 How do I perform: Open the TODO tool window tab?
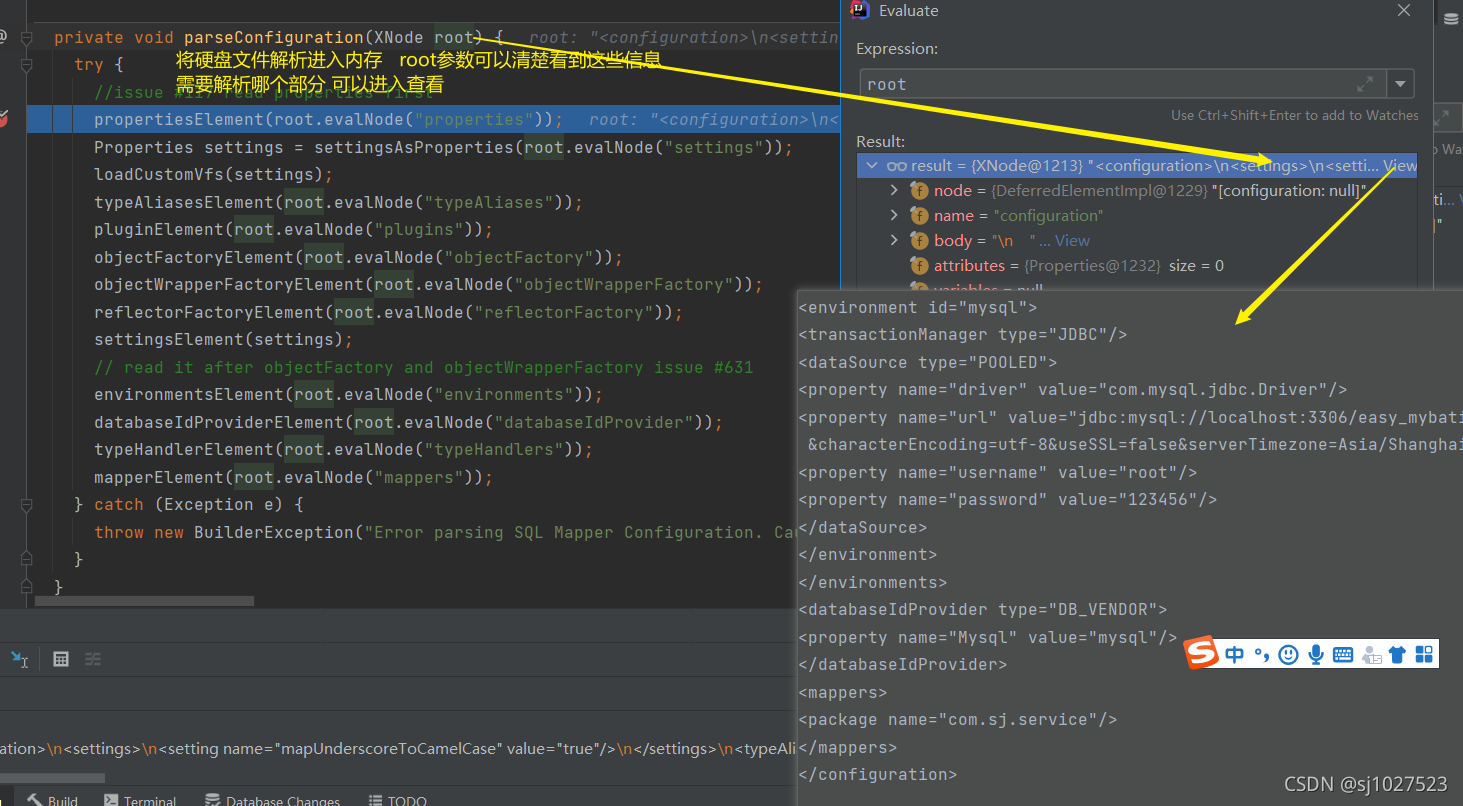point(398,800)
